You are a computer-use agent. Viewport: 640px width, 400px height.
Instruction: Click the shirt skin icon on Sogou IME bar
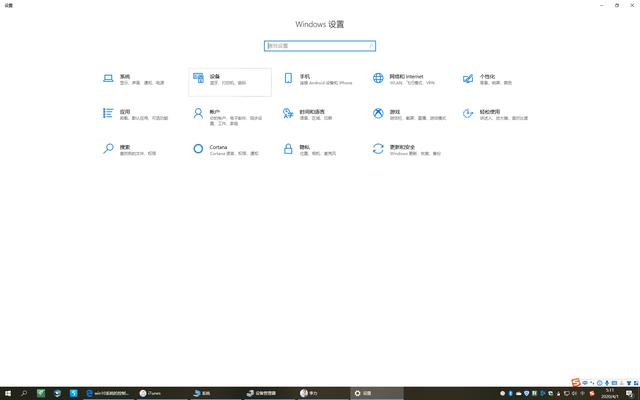[629, 383]
